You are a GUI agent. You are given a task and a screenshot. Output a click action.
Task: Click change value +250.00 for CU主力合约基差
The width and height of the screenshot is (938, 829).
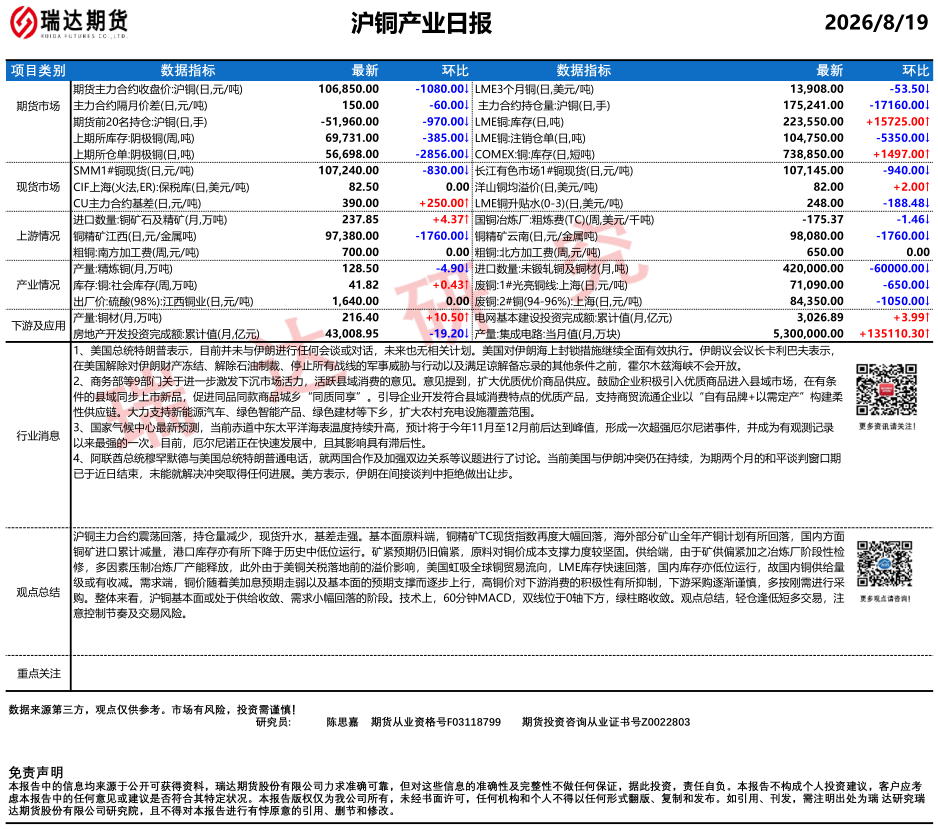(x=444, y=203)
